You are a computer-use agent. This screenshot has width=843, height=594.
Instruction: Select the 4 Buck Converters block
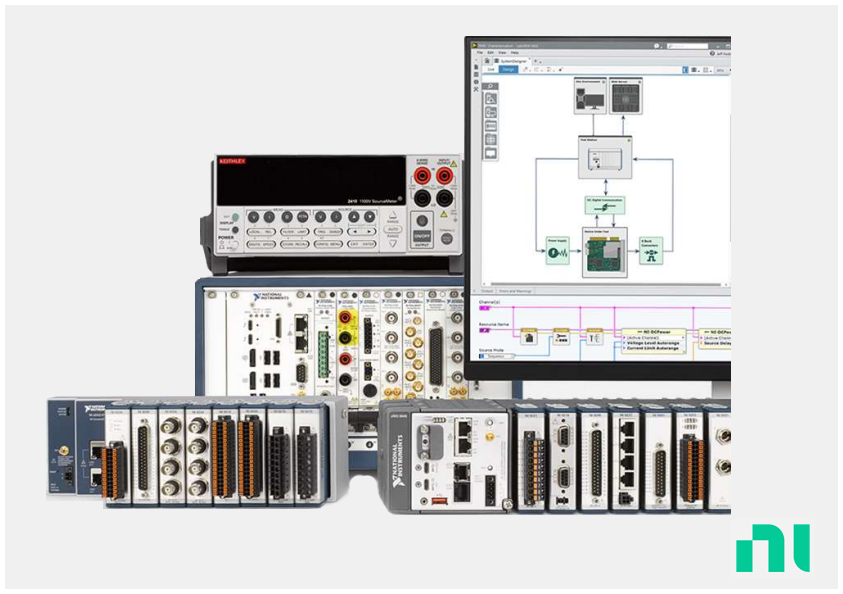651,251
